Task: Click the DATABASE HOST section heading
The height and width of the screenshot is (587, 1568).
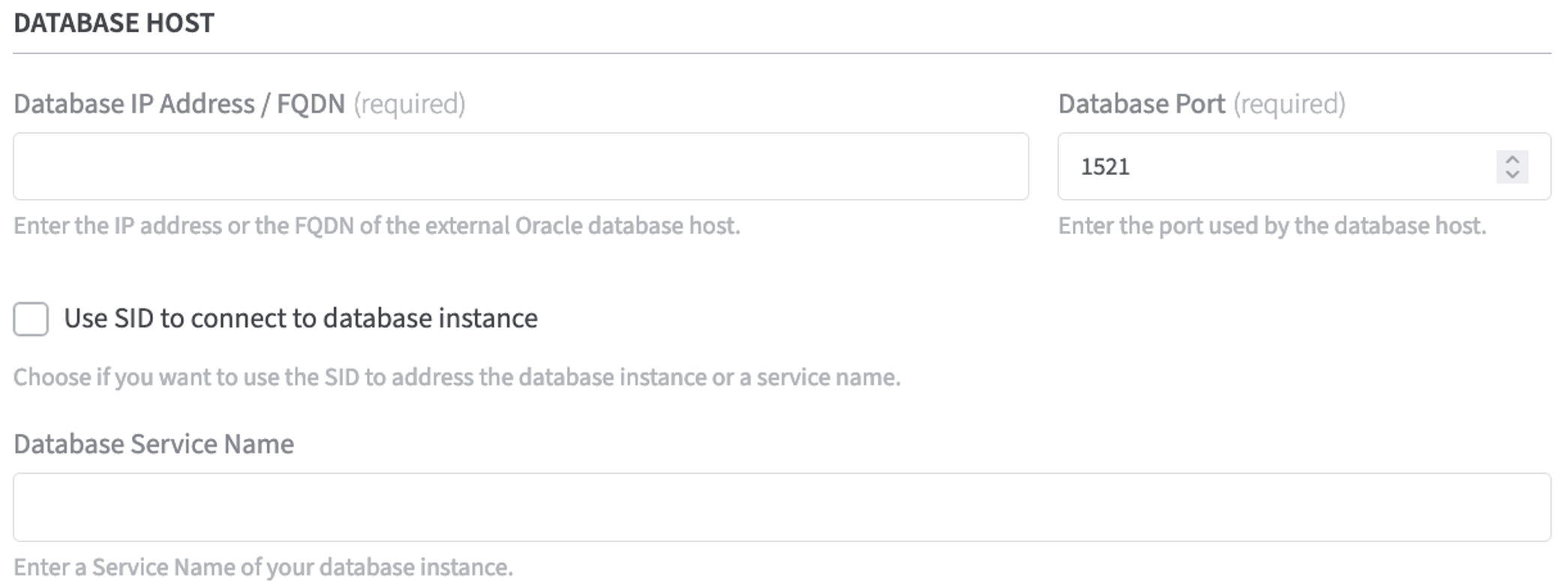Action: [114, 23]
